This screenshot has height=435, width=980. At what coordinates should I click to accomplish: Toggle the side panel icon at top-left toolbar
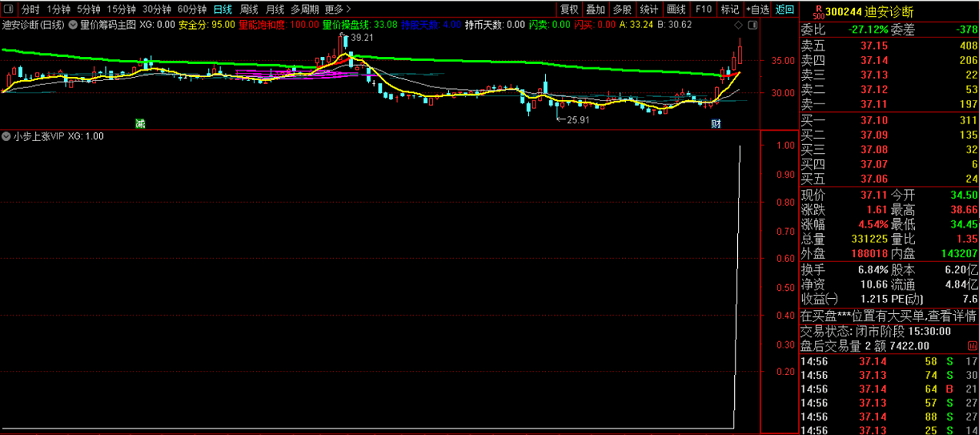coord(7,9)
